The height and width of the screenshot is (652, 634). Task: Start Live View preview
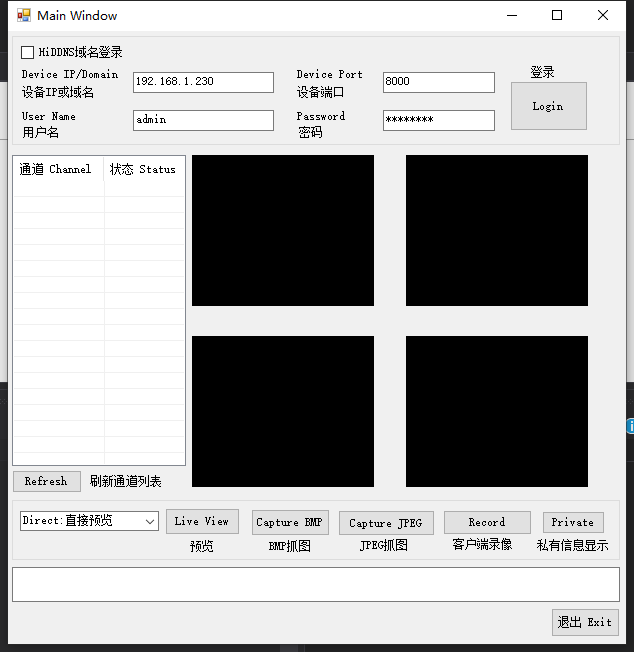click(x=202, y=521)
